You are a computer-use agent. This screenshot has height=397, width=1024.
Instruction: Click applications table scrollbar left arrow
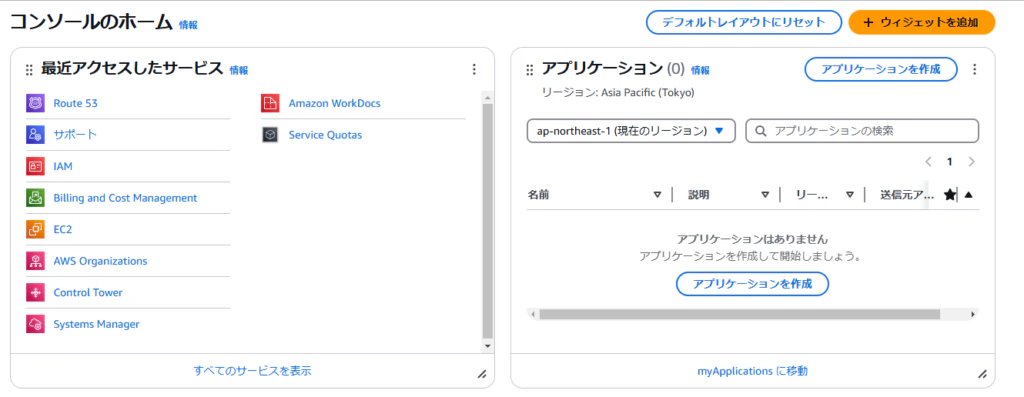(533, 314)
